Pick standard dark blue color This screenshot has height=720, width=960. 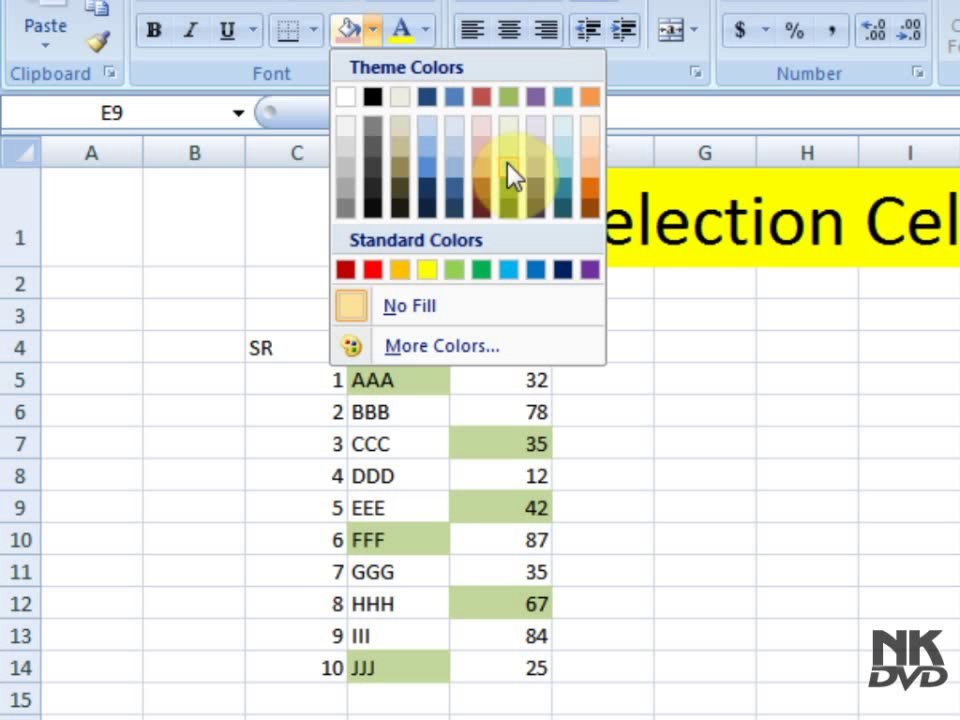tap(563, 269)
